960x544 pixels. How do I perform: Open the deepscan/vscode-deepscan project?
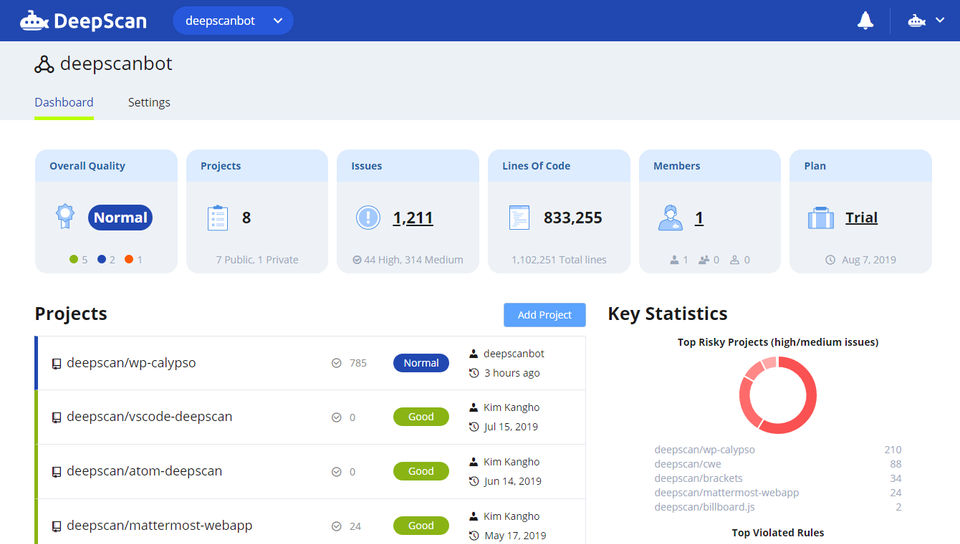[149, 417]
